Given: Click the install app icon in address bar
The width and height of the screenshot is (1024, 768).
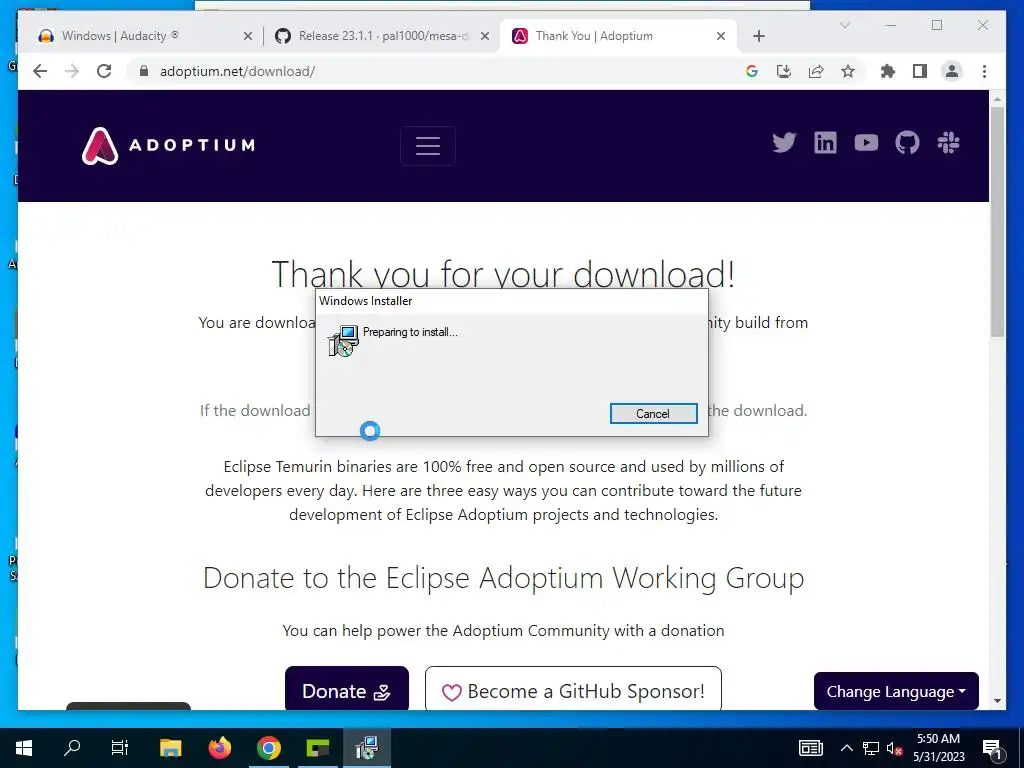Looking at the screenshot, I should coord(784,71).
